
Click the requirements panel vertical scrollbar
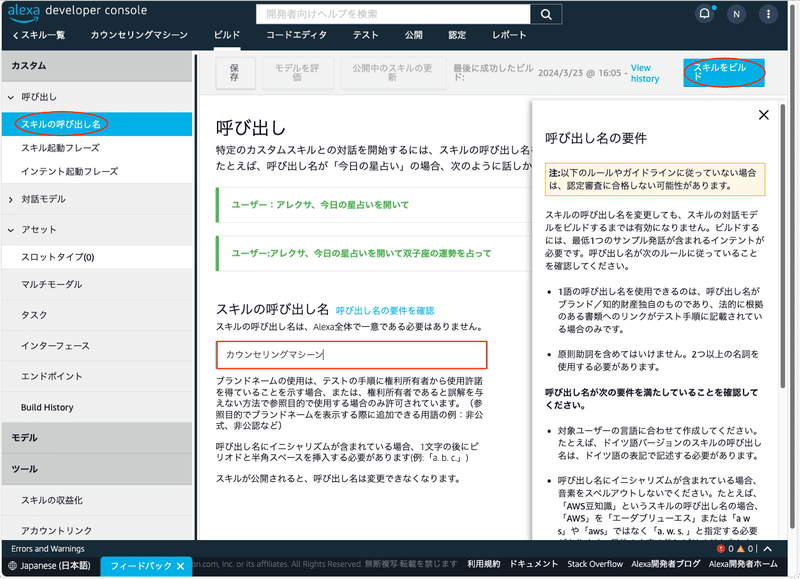click(783, 246)
